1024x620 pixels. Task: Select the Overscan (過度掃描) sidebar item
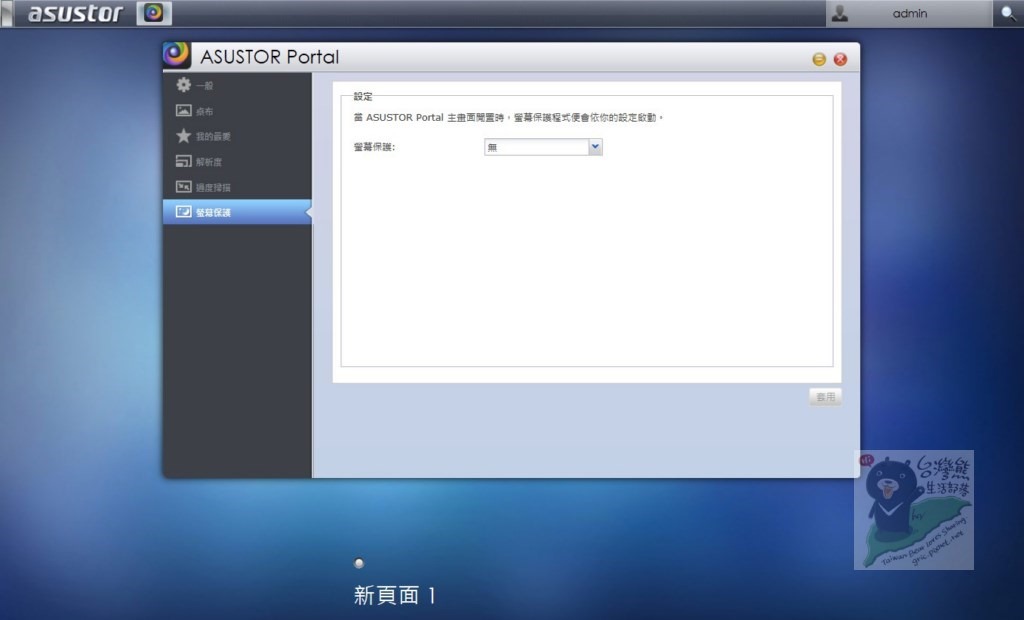click(x=237, y=187)
